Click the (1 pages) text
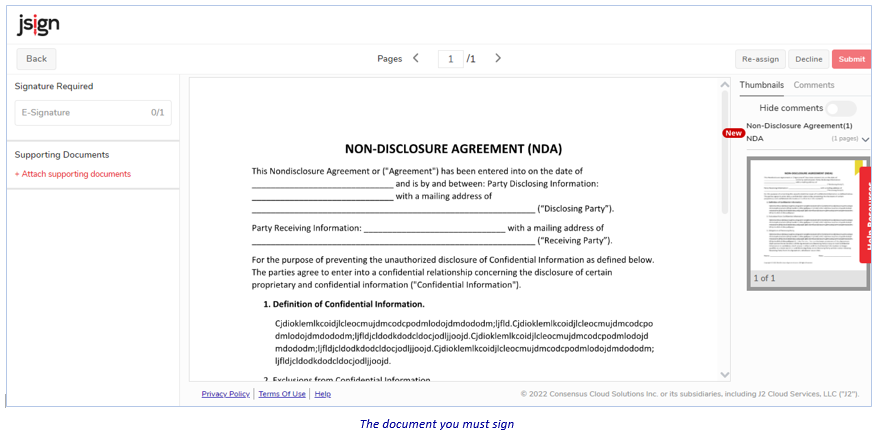 (844, 138)
